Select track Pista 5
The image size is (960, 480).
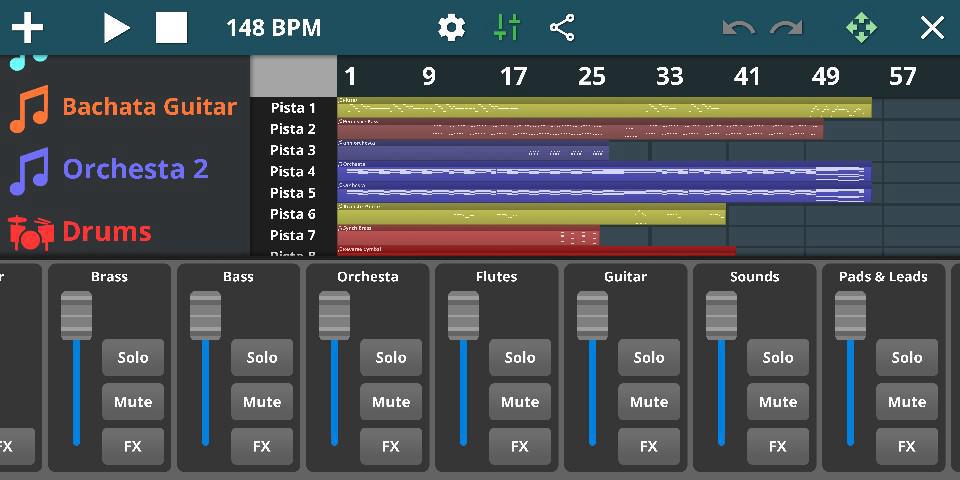(x=293, y=193)
